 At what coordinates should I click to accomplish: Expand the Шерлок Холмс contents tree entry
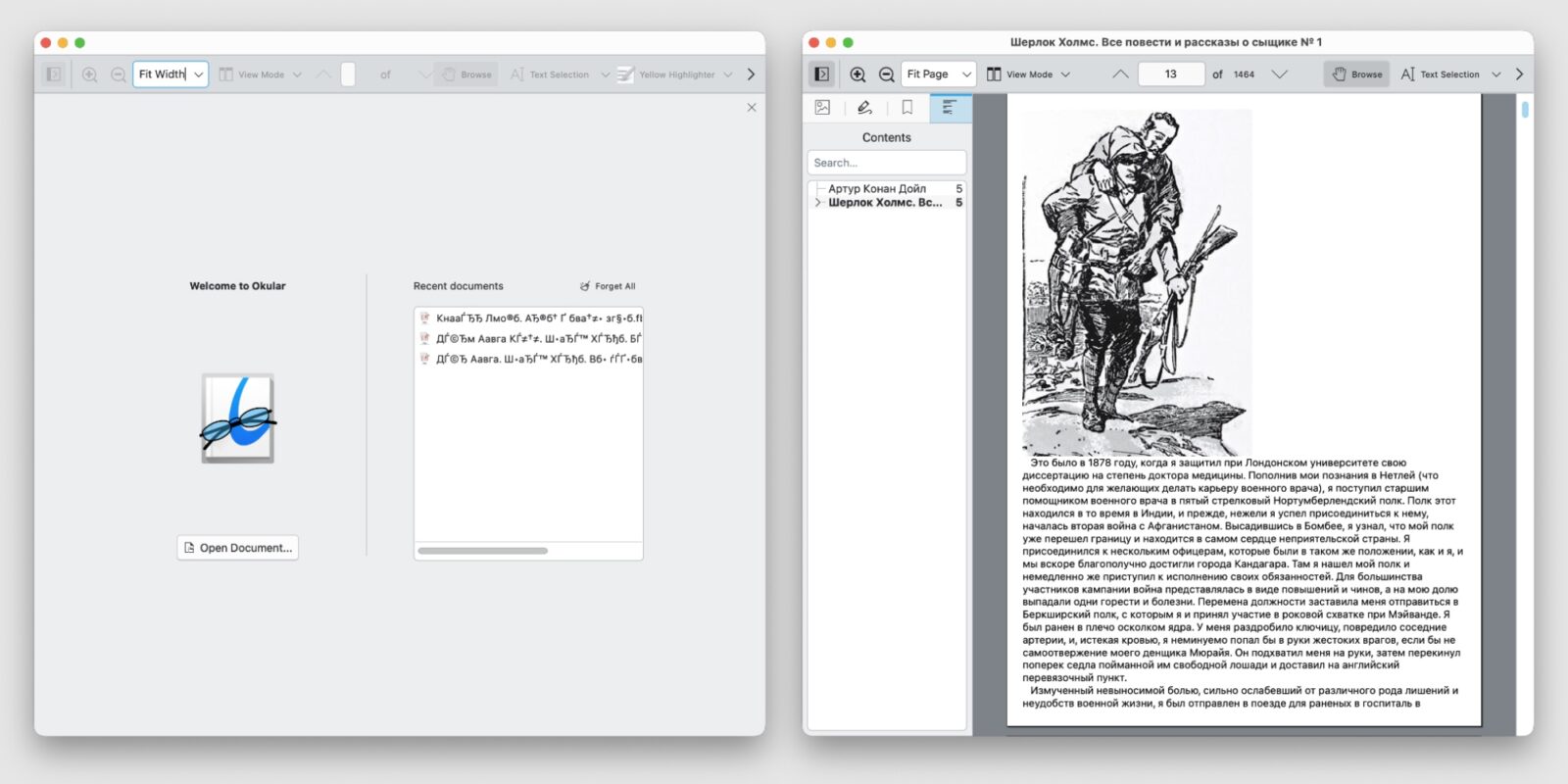point(818,203)
